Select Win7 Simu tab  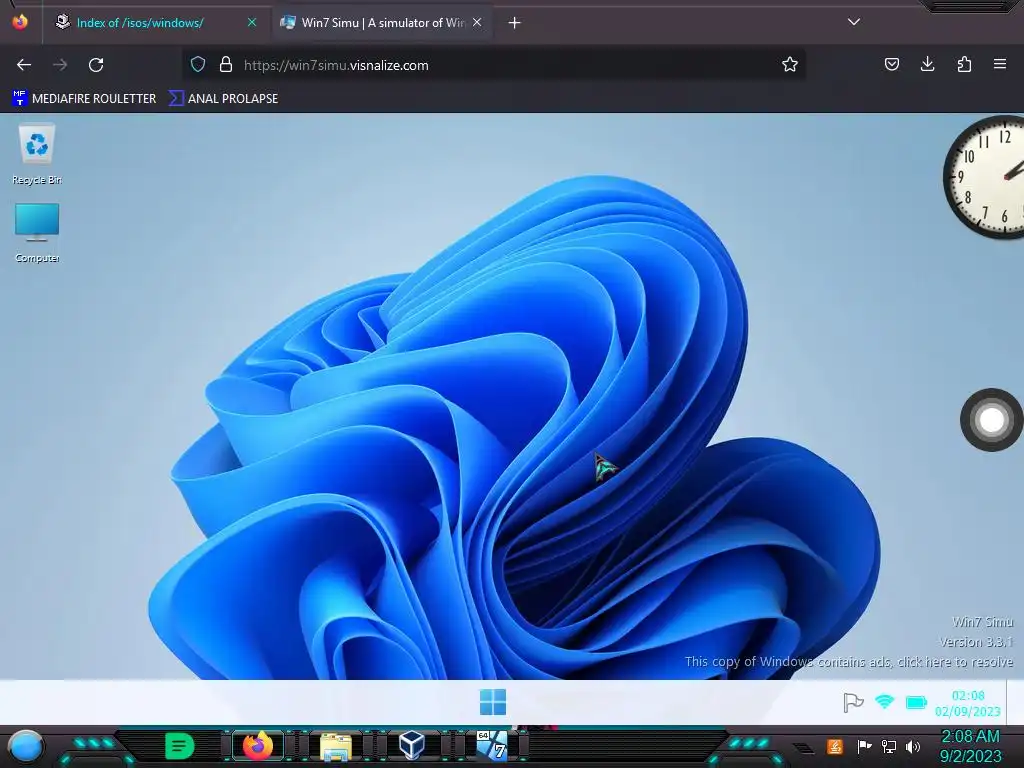[382, 23]
